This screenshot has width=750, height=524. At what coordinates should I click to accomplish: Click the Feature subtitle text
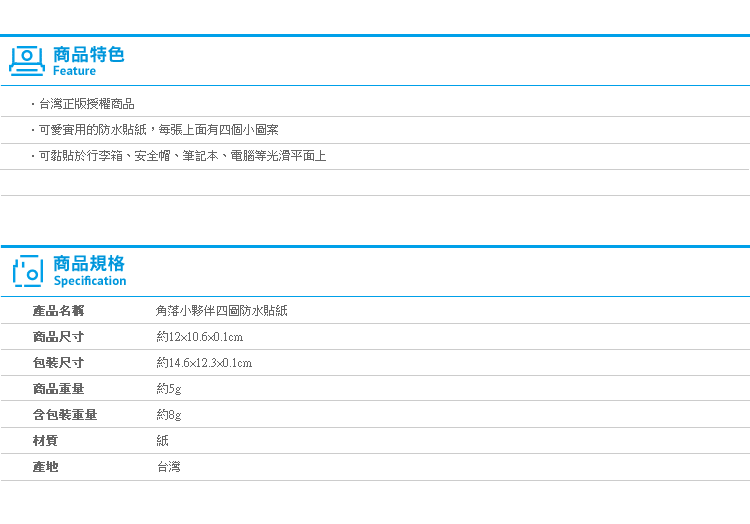pyautogui.click(x=74, y=71)
